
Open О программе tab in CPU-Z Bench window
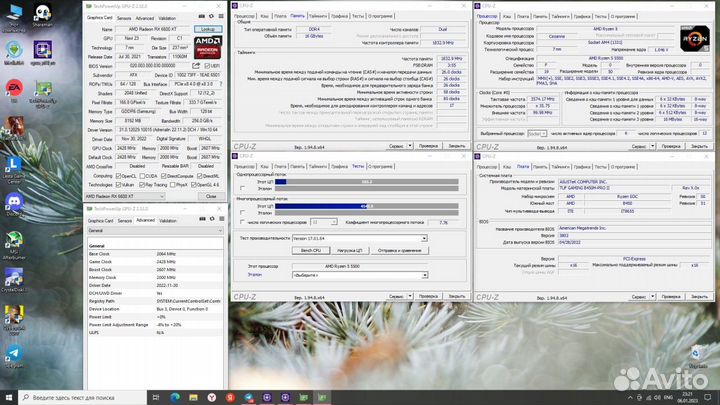click(380, 166)
